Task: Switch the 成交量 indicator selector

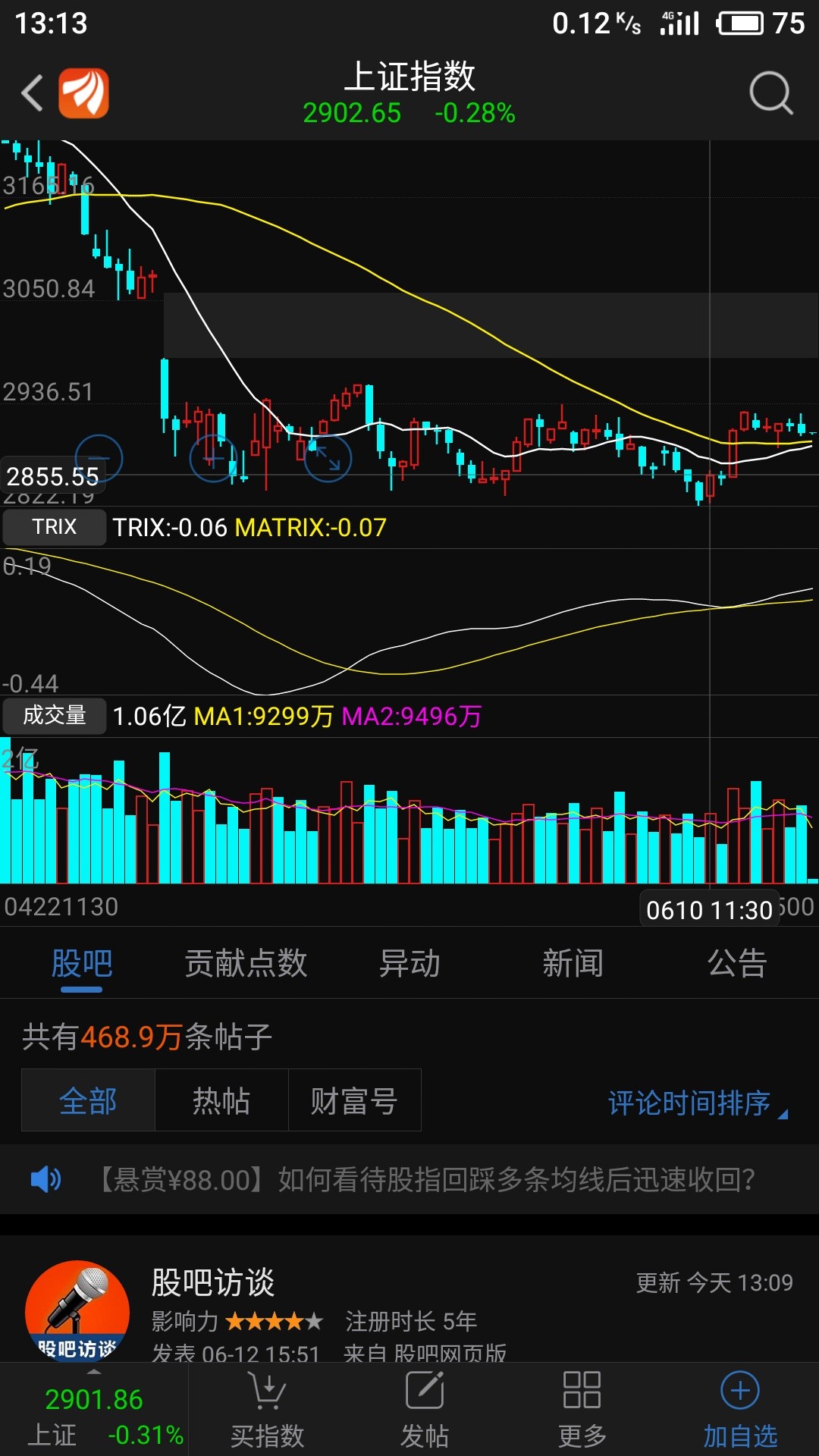Action: tap(54, 715)
